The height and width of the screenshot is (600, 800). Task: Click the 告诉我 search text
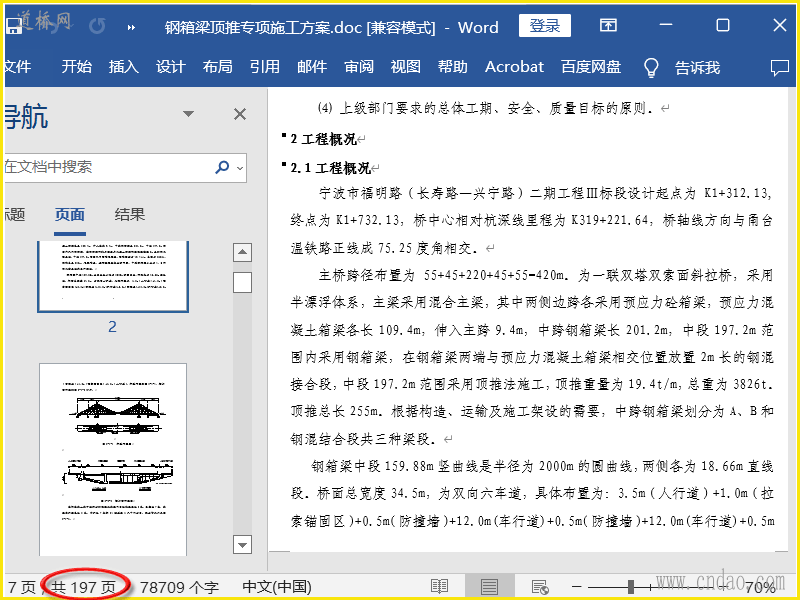pos(697,67)
